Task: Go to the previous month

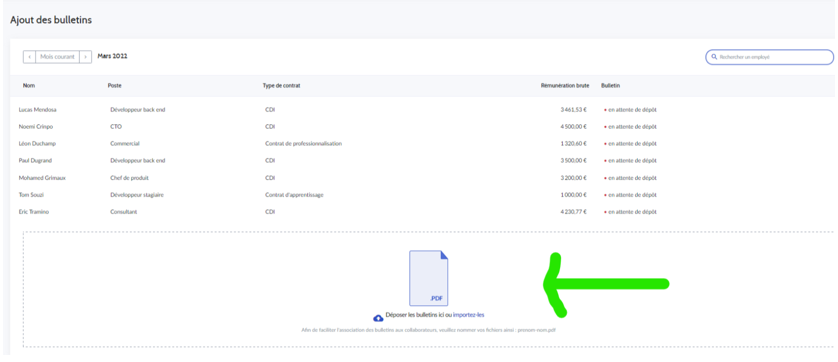Action: [x=29, y=57]
